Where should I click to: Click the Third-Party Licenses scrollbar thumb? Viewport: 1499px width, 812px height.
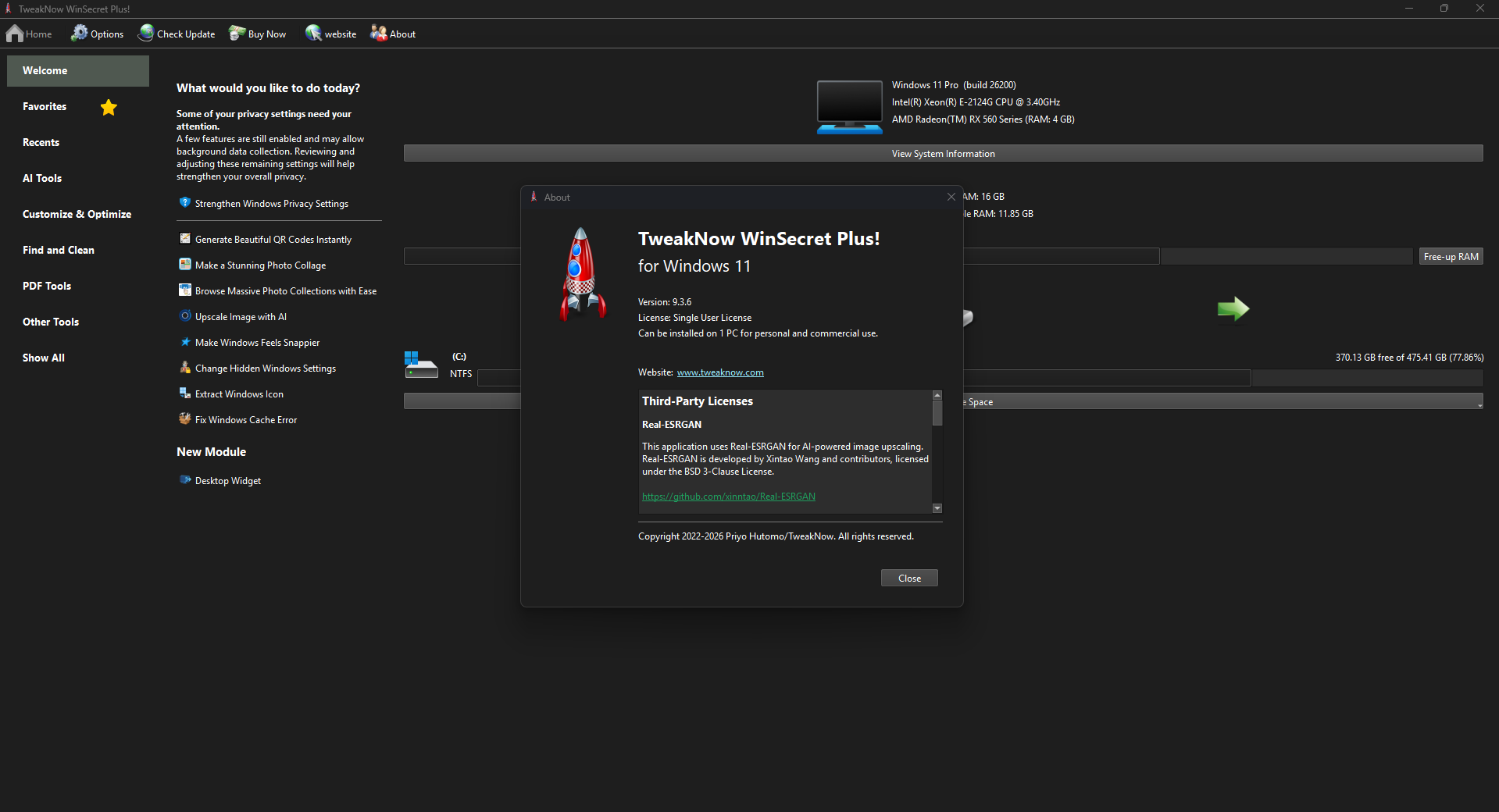[x=937, y=413]
